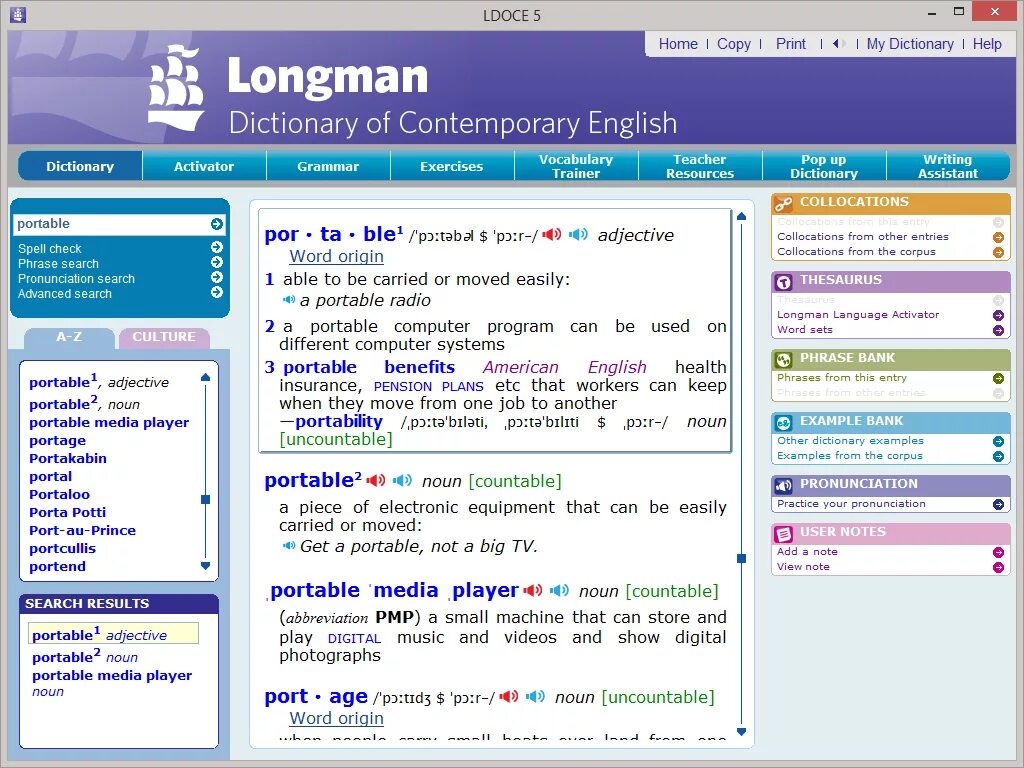Click arrow for Examples from the corpus

998,456
